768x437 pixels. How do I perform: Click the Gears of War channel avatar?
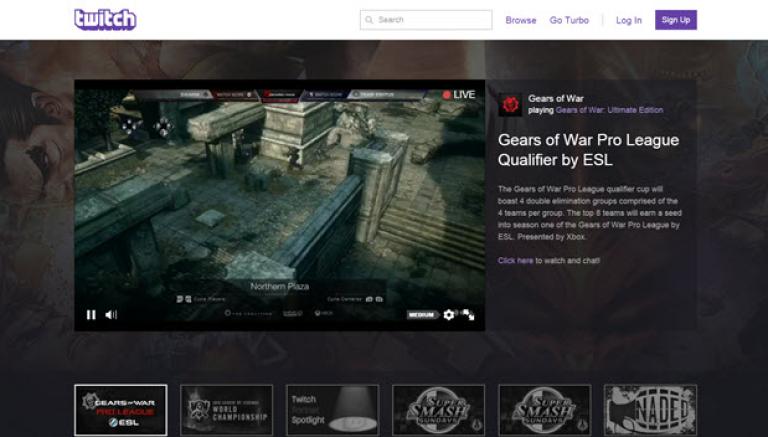510,104
